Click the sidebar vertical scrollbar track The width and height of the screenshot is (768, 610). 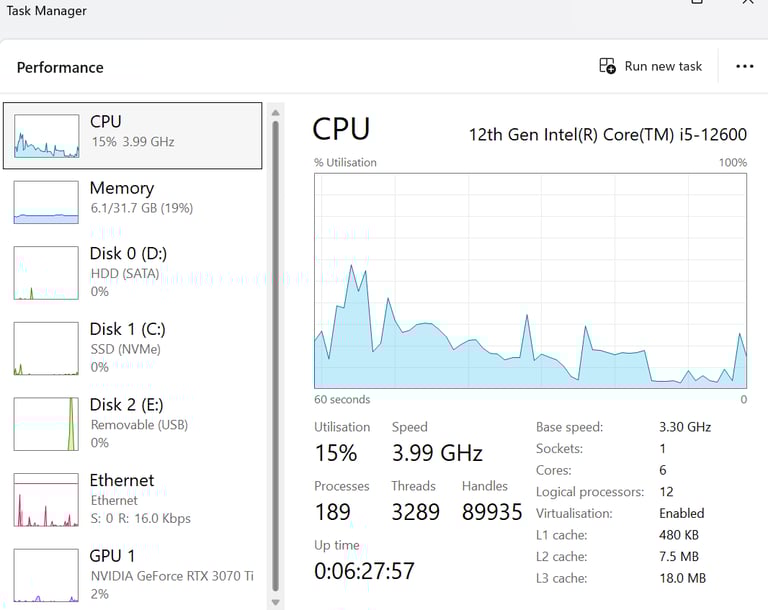point(276,357)
